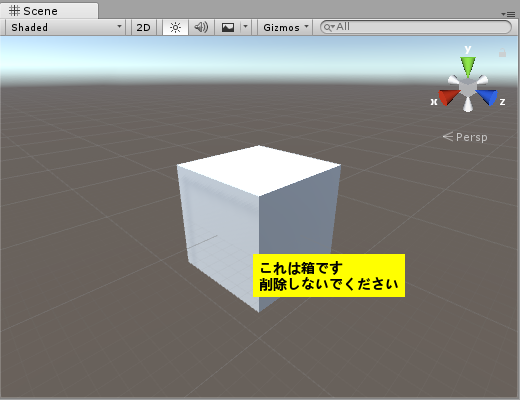Open the Gizmos dropdown menu
The image size is (520, 400).
click(286, 27)
